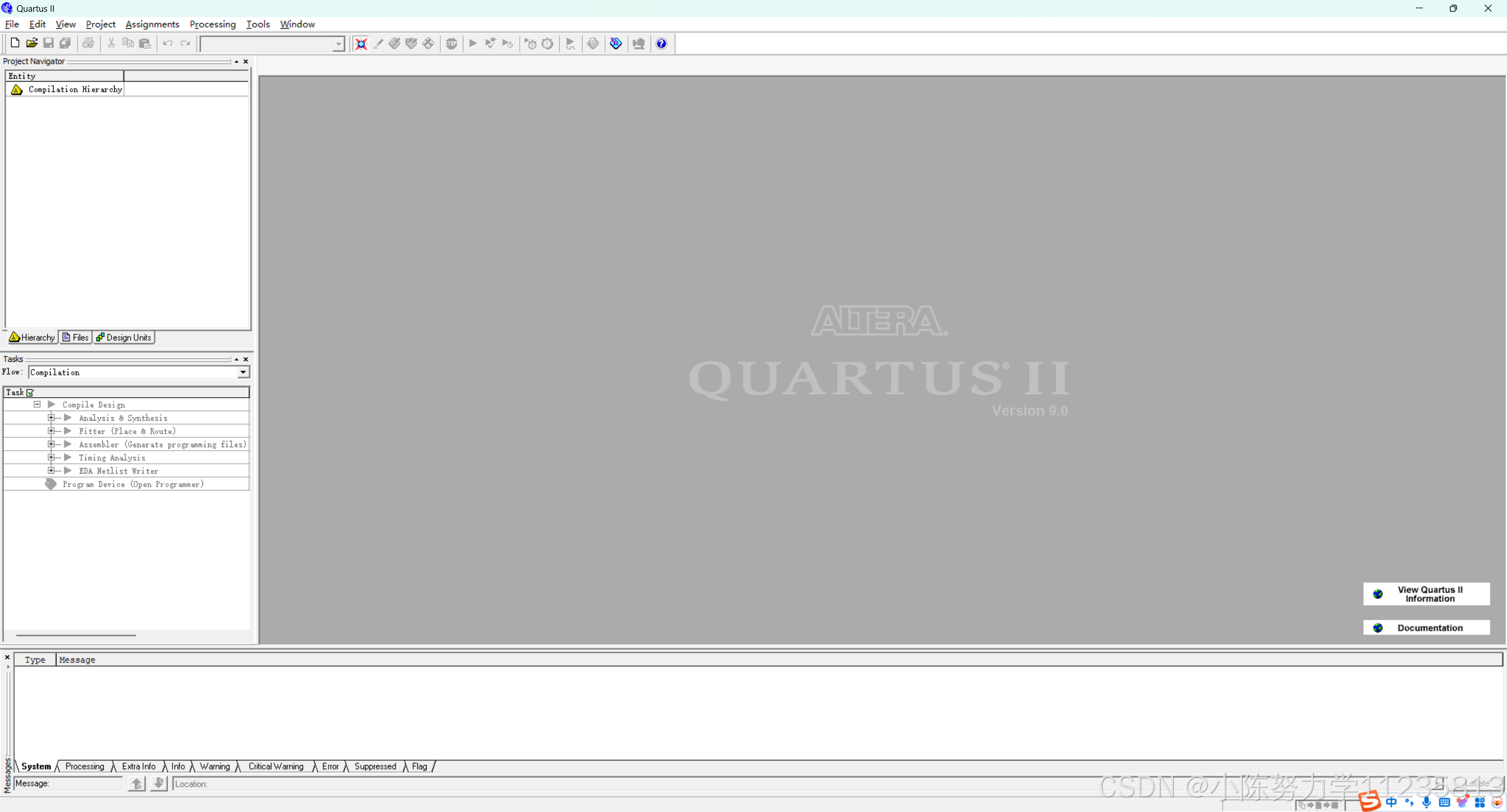Click the View Quartus II Information button

click(x=1426, y=594)
